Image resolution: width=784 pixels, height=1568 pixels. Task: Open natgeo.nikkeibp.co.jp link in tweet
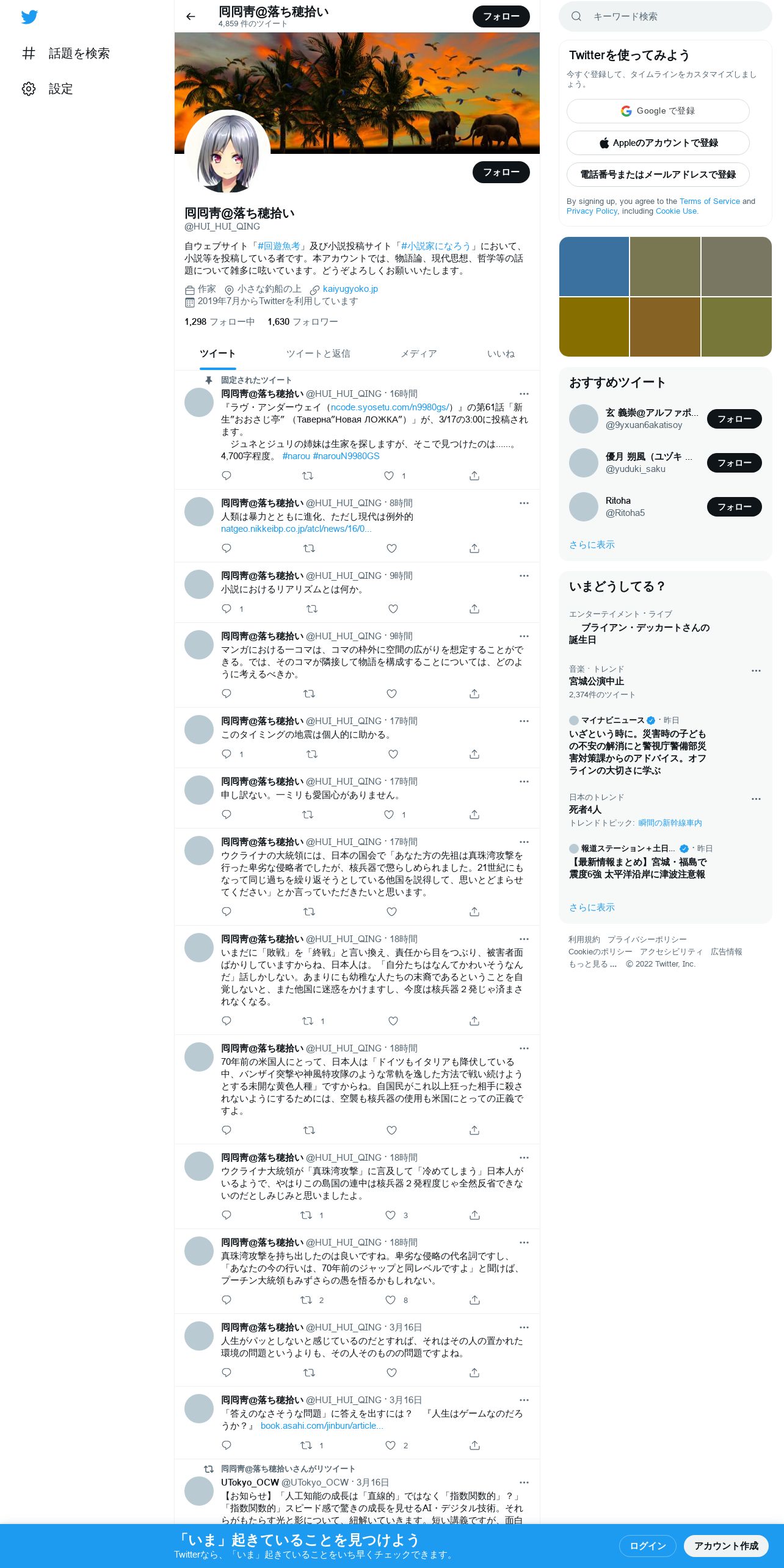[x=296, y=529]
